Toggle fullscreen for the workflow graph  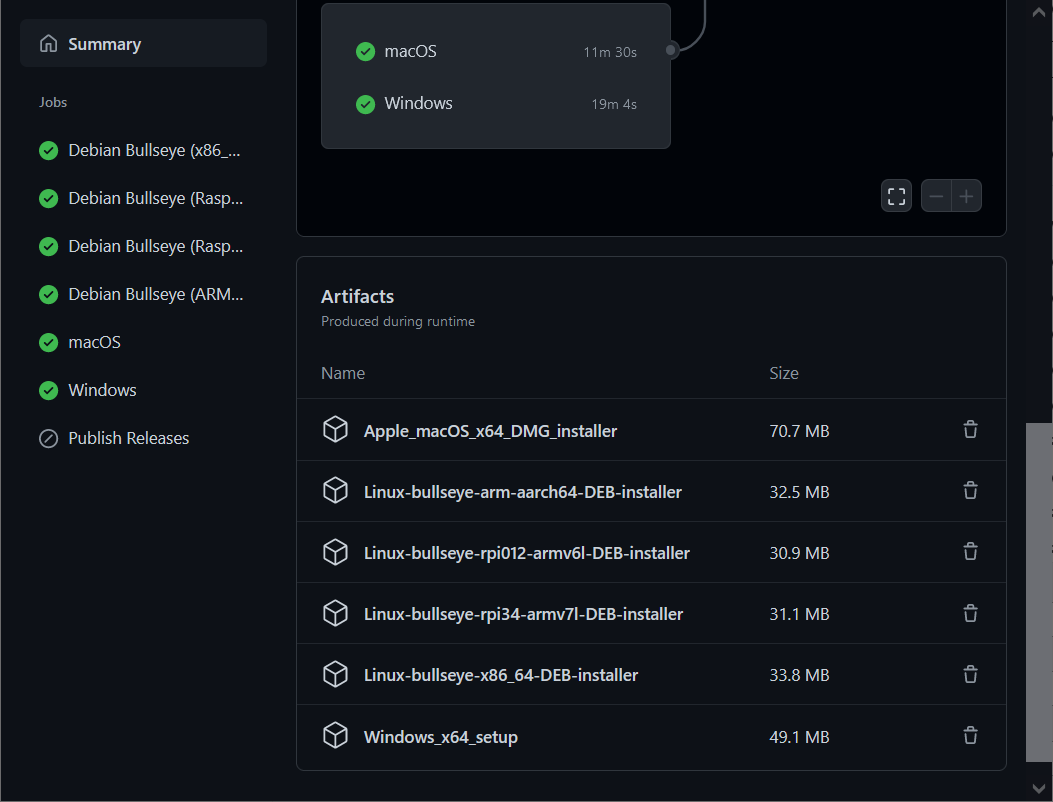tap(896, 196)
